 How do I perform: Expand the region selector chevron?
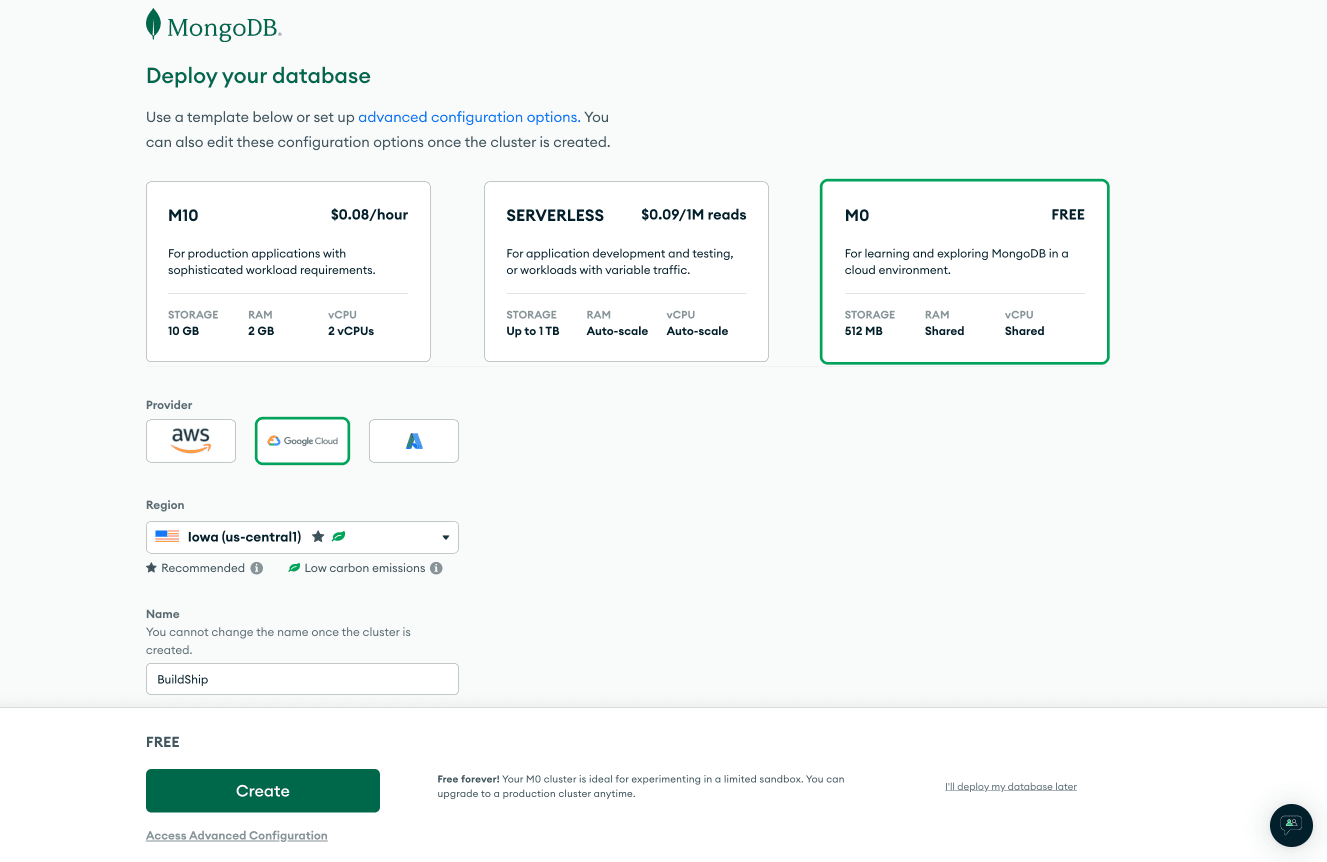pos(445,536)
